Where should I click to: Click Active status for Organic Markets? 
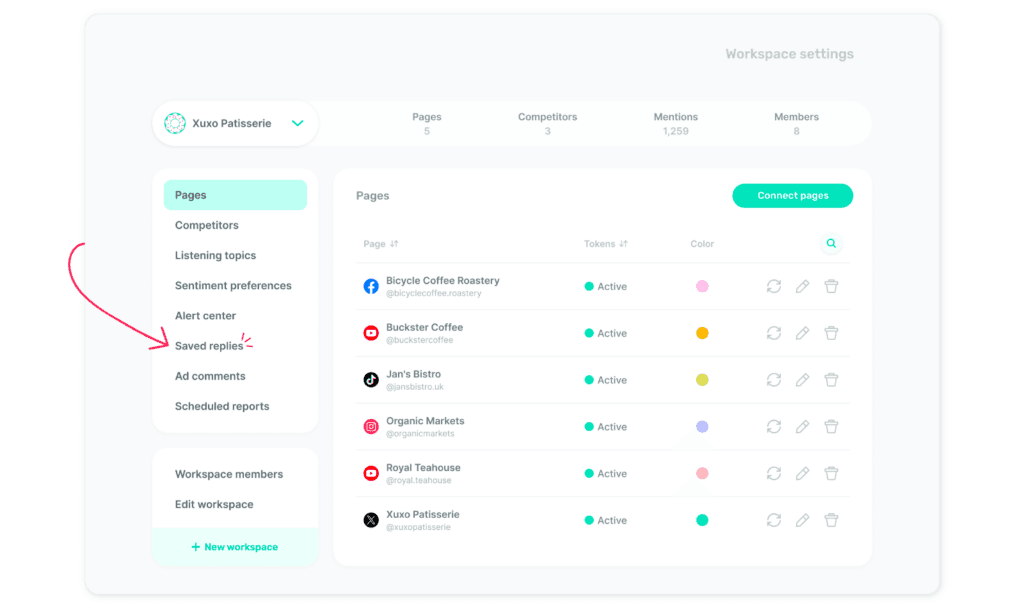point(605,426)
